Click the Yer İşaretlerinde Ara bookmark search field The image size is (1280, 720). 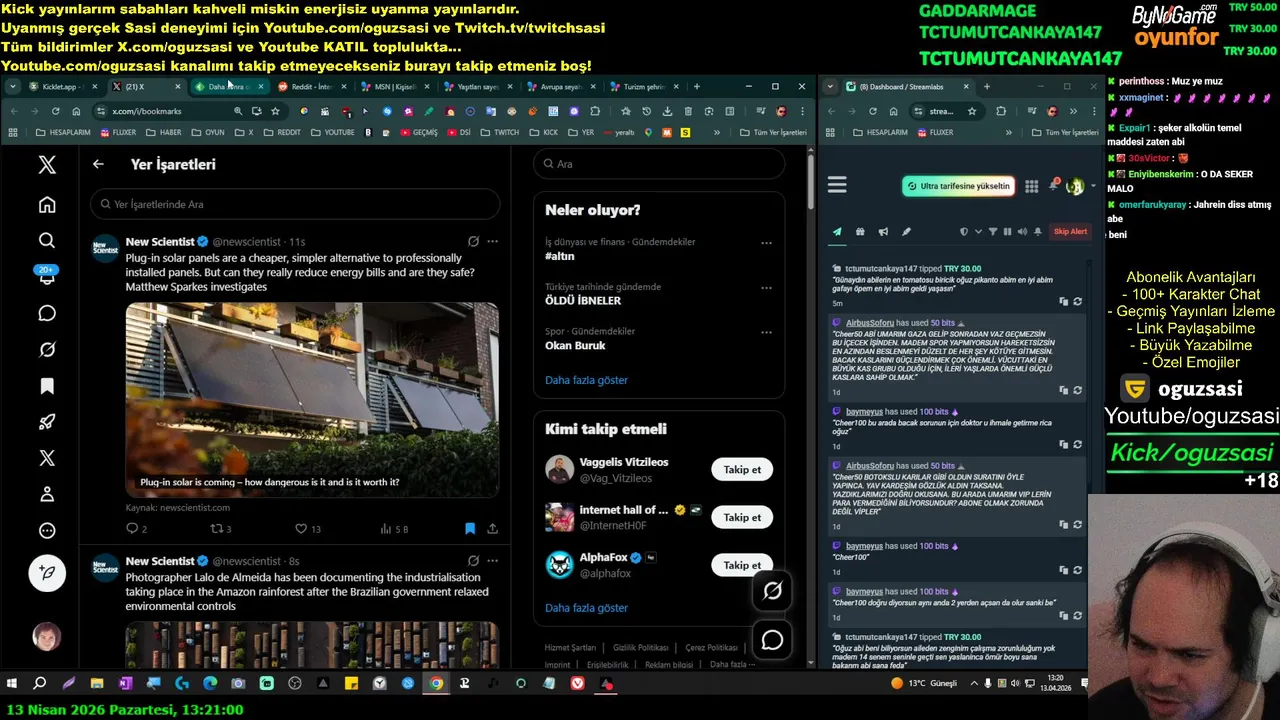pos(295,204)
